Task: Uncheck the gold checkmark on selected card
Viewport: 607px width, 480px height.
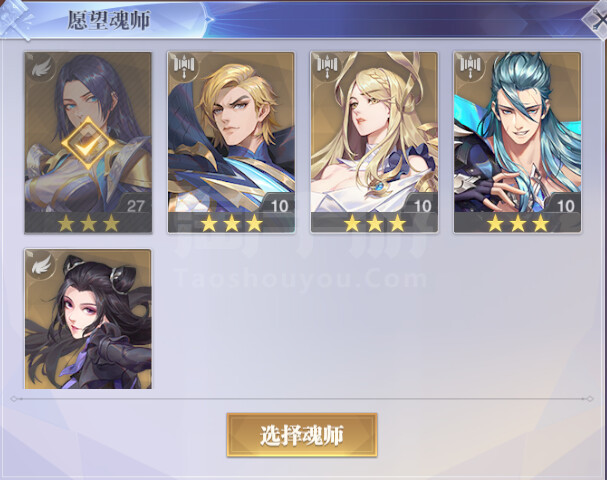Action: coord(88,143)
